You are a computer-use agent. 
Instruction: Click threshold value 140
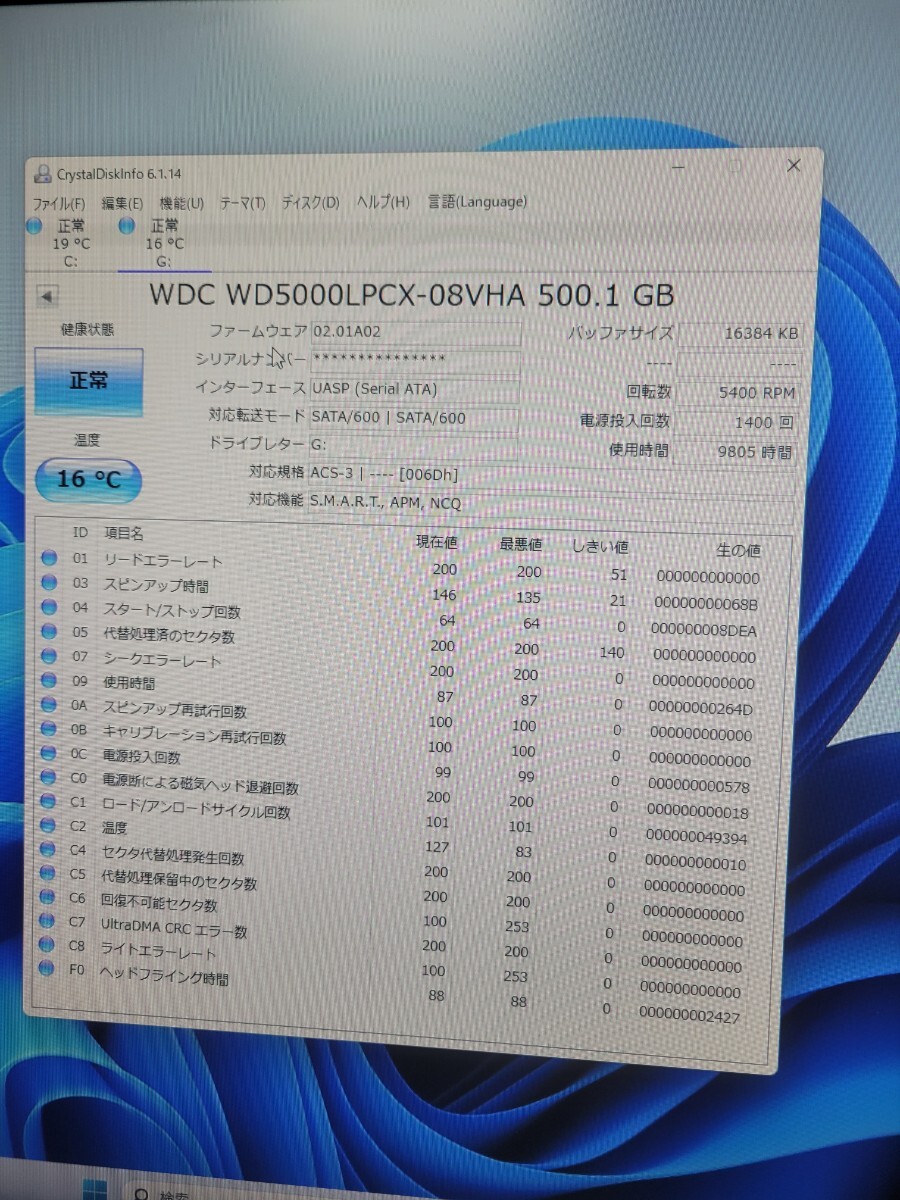[x=612, y=653]
